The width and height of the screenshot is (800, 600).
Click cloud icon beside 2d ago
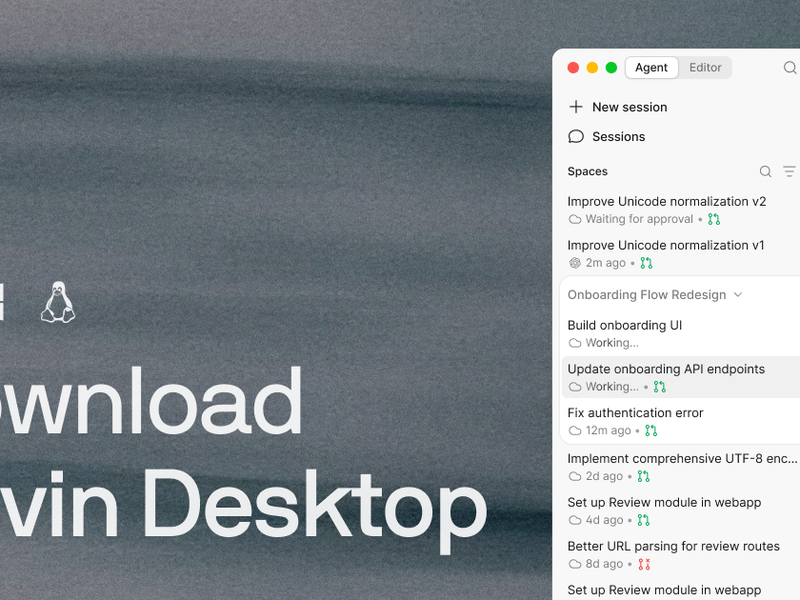(x=575, y=477)
